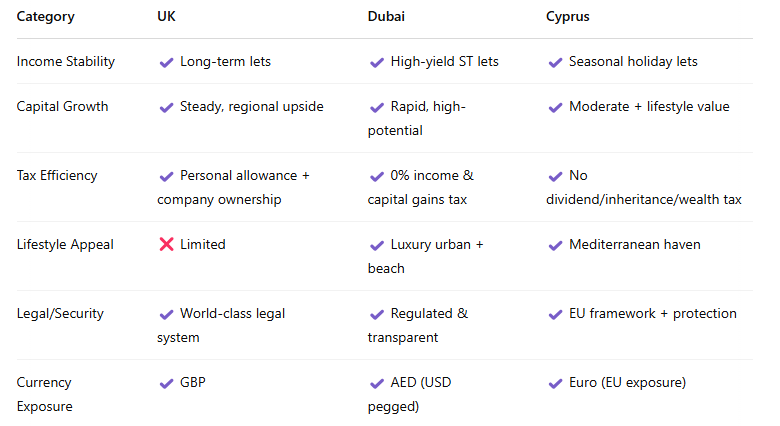Select the Category column header
The width and height of the screenshot is (780, 426).
46,16
